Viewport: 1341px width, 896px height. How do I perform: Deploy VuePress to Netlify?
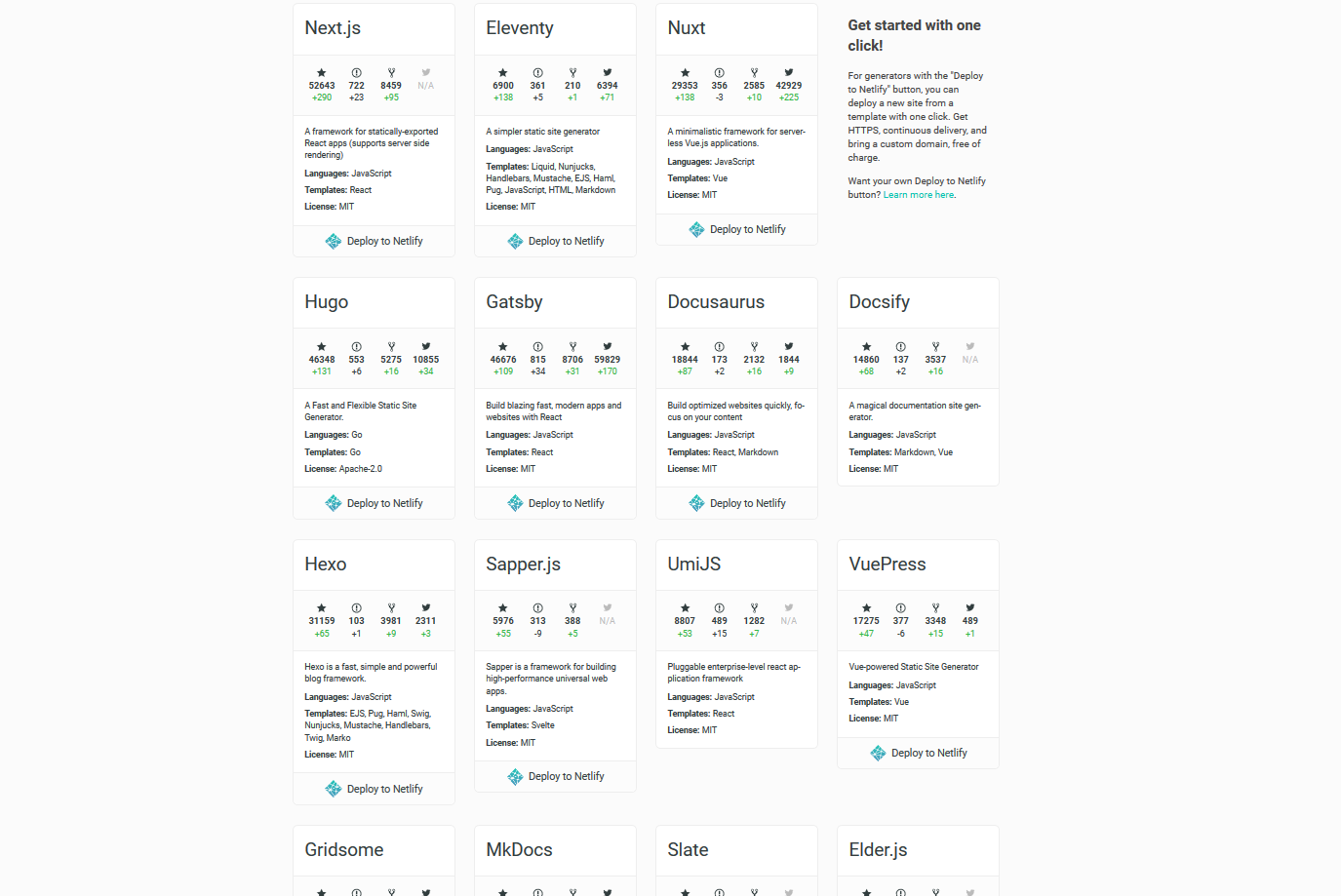tap(919, 754)
